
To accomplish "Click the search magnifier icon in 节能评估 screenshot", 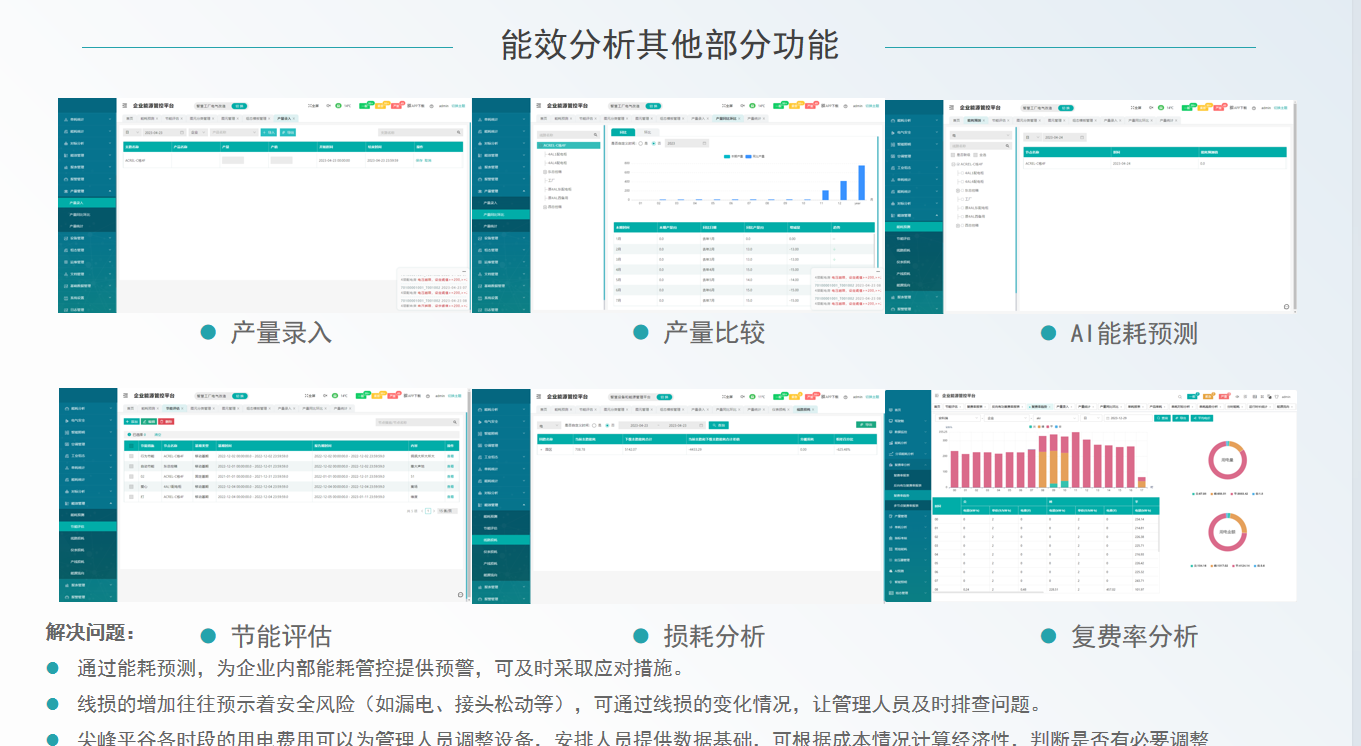I will [455, 422].
